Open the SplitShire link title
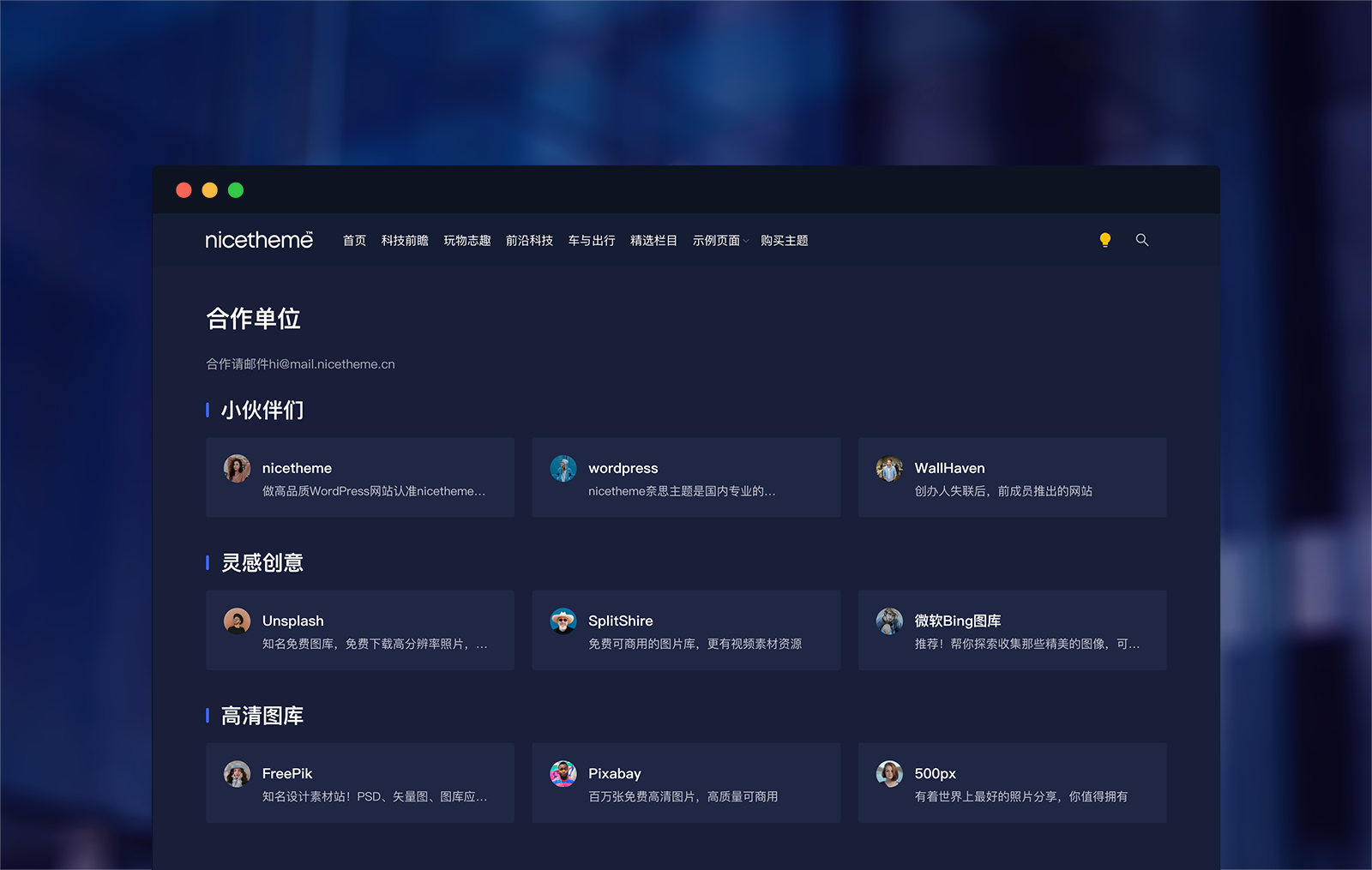 [620, 621]
